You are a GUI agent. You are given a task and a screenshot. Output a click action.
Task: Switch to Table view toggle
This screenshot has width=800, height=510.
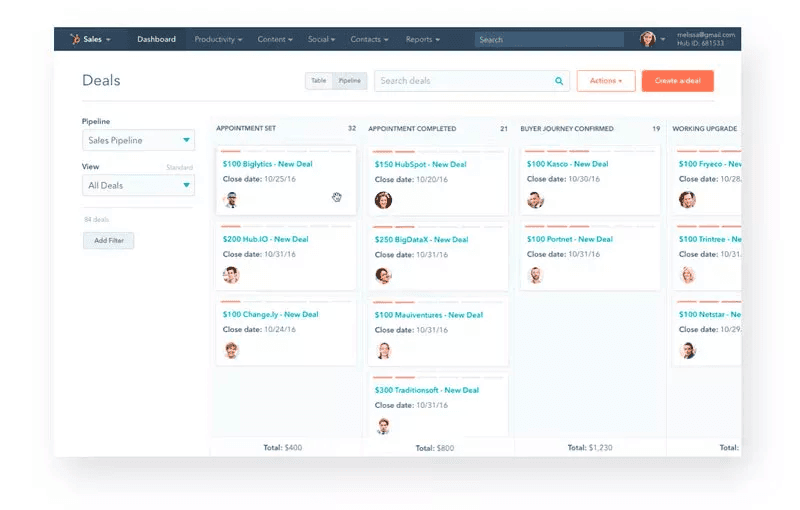[x=318, y=81]
